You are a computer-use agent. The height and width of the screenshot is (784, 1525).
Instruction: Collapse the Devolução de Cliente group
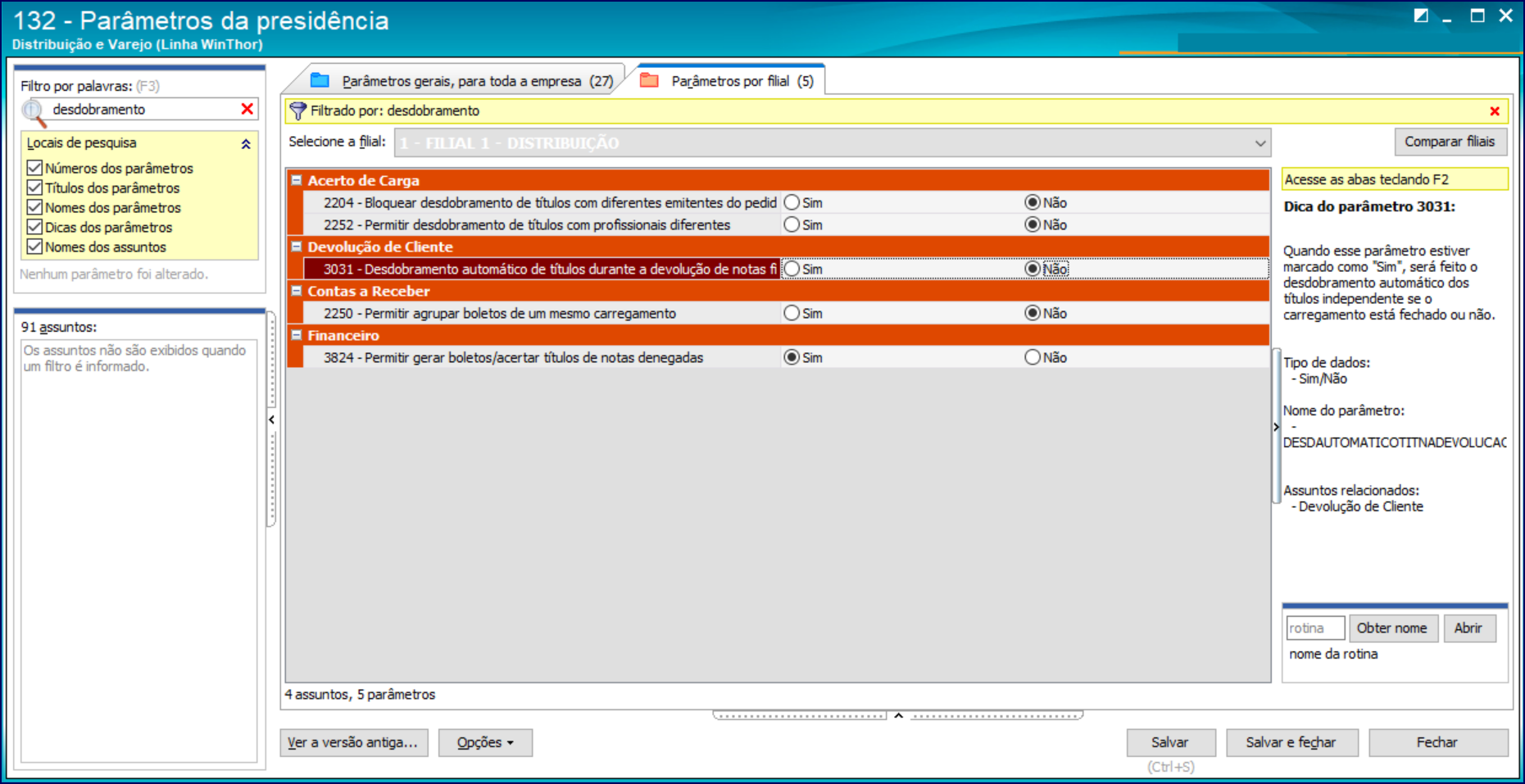(x=297, y=247)
